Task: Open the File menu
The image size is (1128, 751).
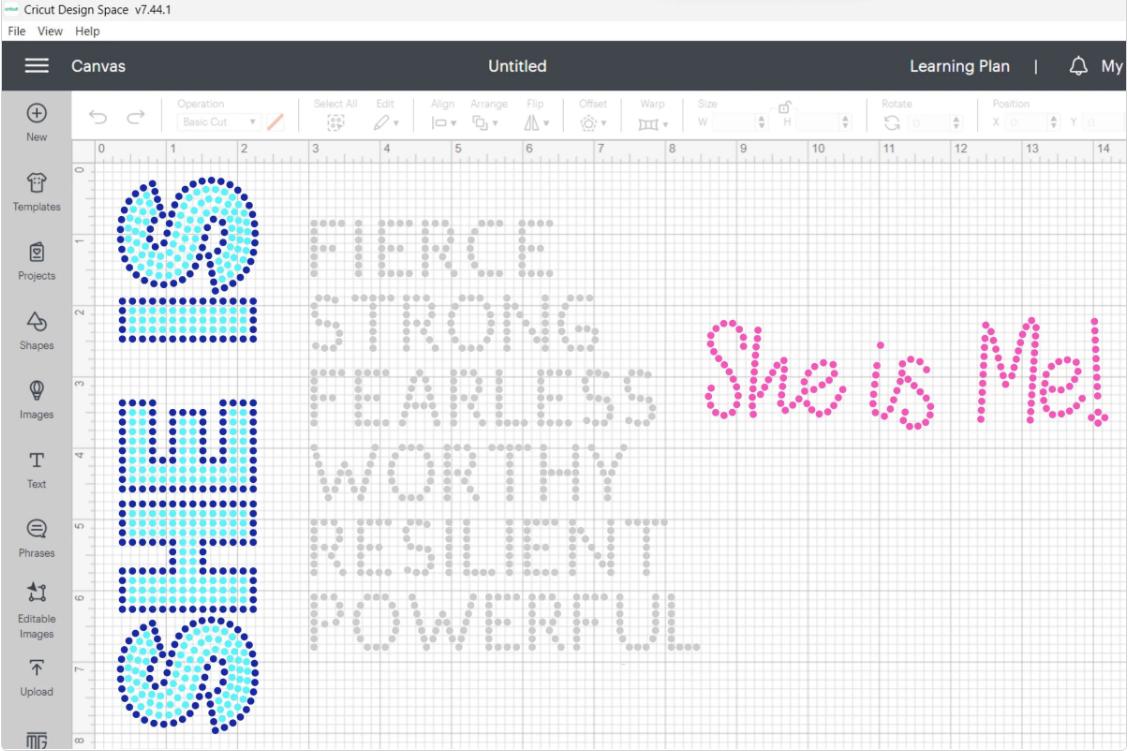Action: (x=17, y=31)
